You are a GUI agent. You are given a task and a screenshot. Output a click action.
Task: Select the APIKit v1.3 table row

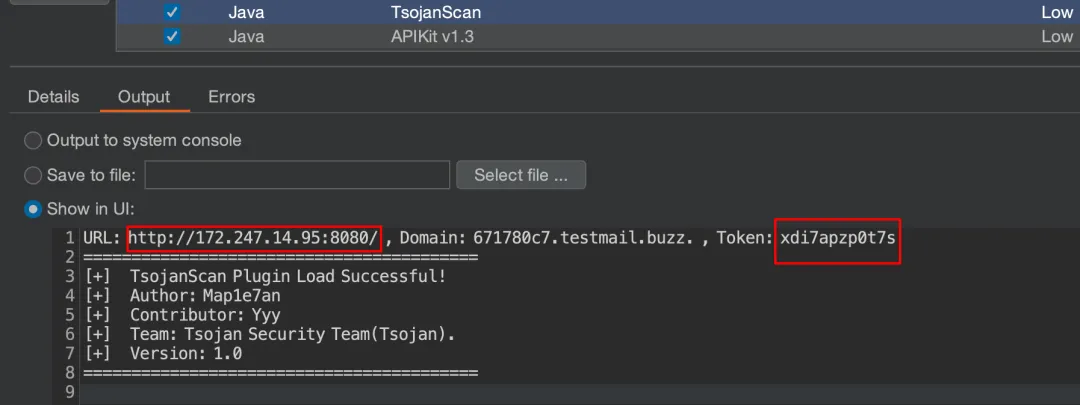600,37
